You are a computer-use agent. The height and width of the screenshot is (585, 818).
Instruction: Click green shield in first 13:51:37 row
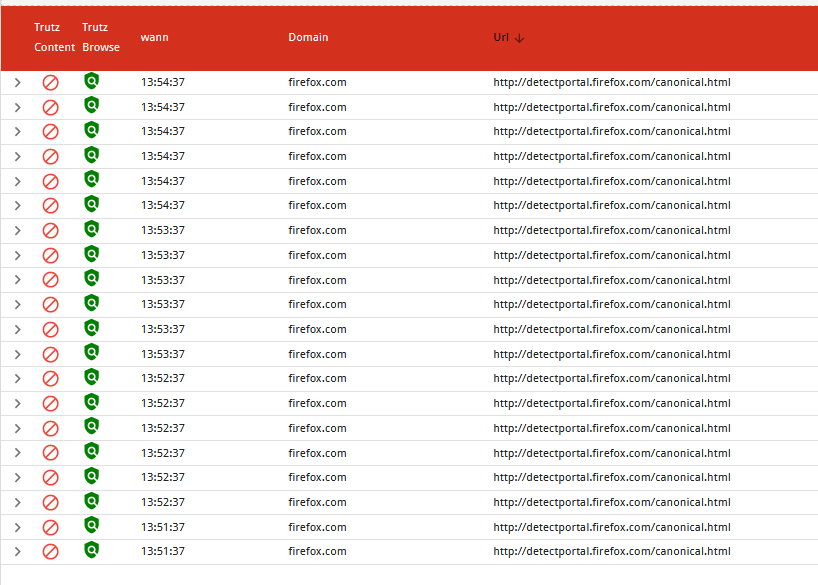(92, 526)
